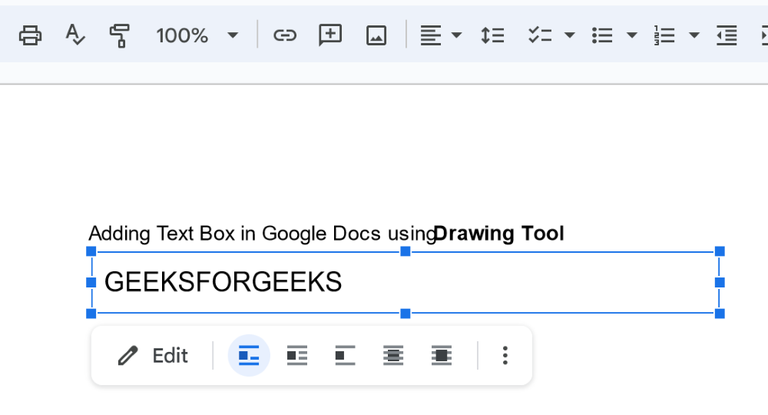Select Behind text option
The height and width of the screenshot is (415, 768).
pos(393,356)
